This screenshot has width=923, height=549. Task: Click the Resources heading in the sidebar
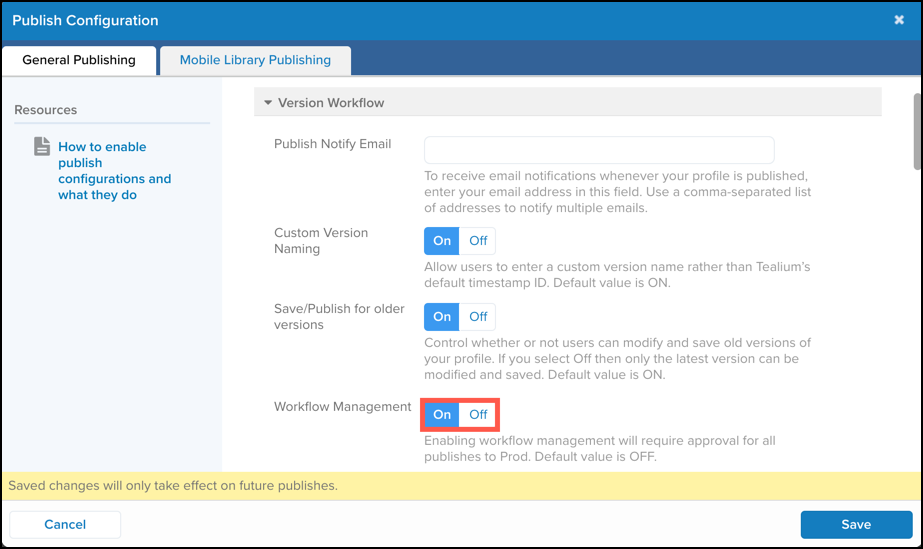(46, 110)
